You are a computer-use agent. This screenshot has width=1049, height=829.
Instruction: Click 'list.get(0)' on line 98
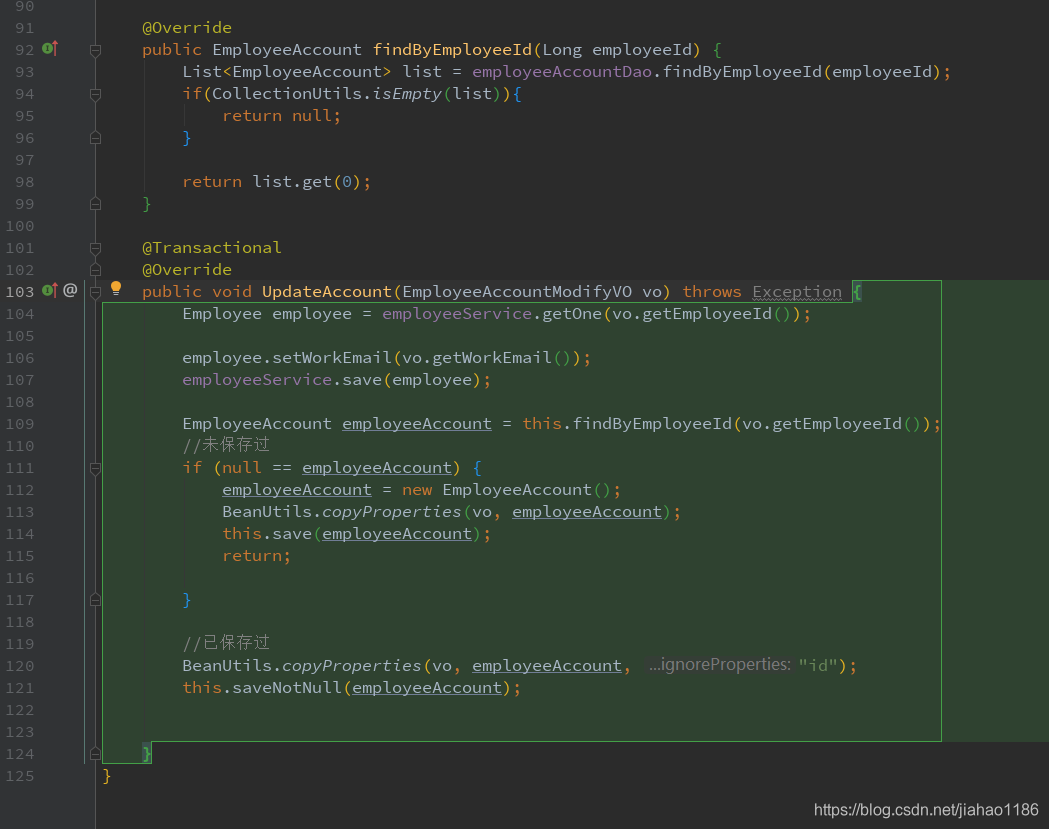point(306,182)
